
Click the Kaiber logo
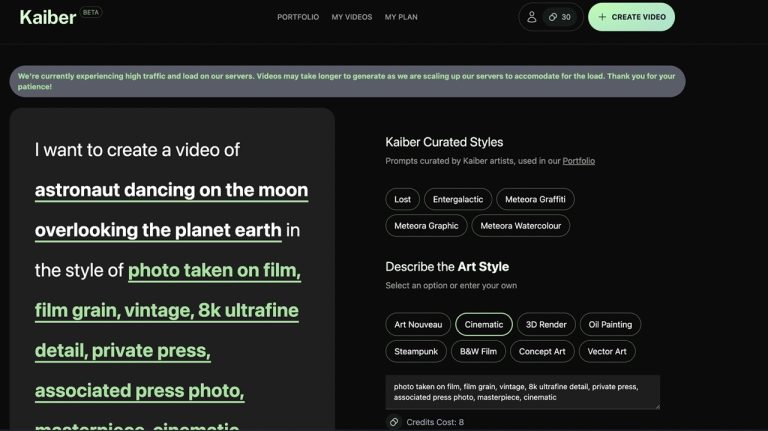48,18
